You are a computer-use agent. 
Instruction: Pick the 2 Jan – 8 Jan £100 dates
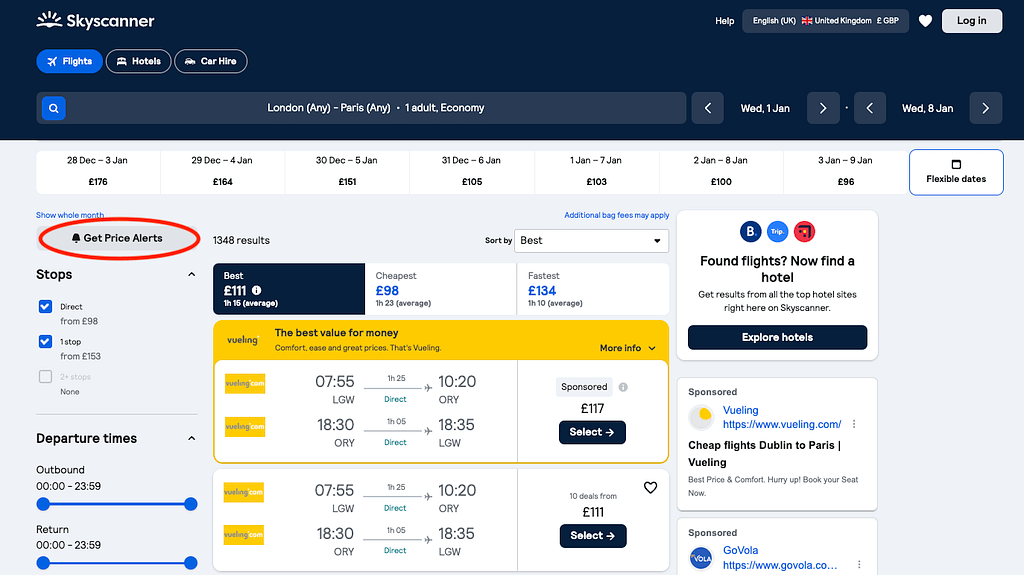pos(721,172)
